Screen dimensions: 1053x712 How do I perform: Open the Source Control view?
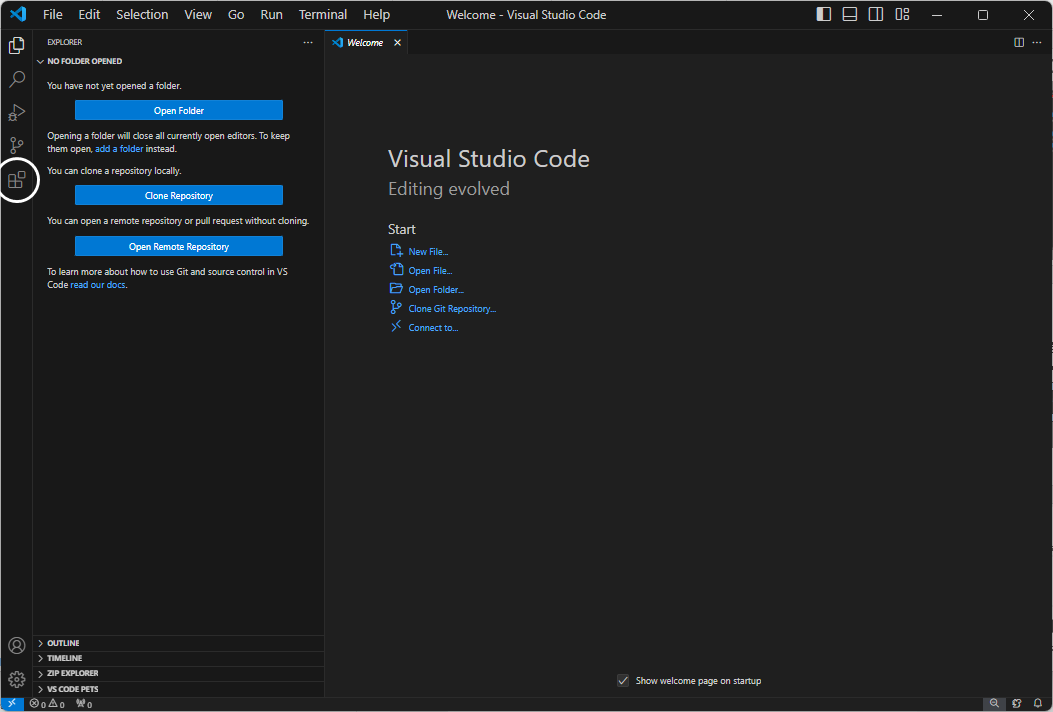(16, 145)
